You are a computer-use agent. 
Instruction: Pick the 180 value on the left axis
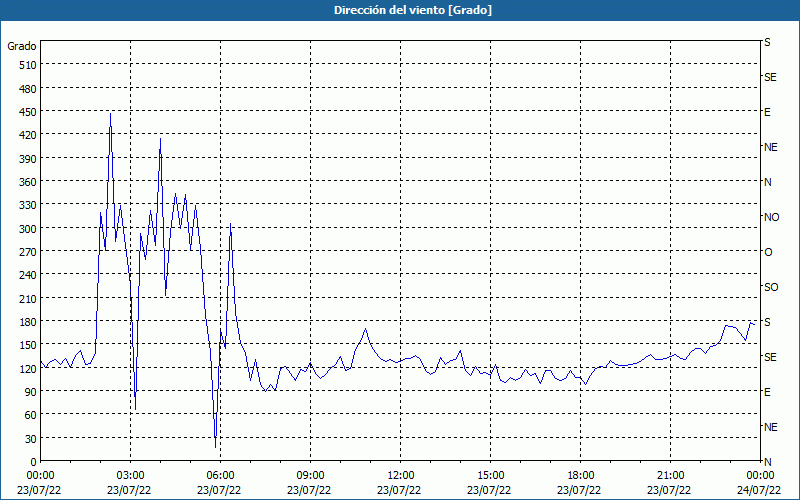tap(28, 322)
